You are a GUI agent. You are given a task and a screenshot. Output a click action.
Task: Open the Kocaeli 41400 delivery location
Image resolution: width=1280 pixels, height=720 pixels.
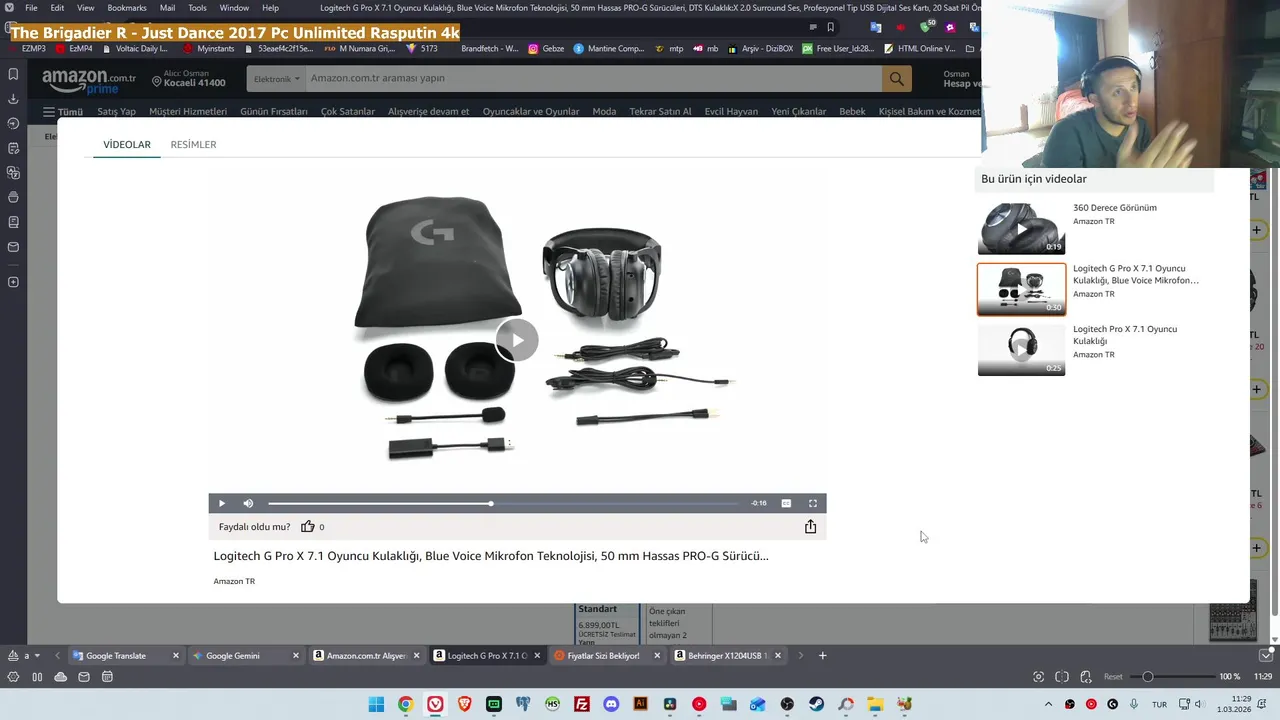[x=188, y=79]
